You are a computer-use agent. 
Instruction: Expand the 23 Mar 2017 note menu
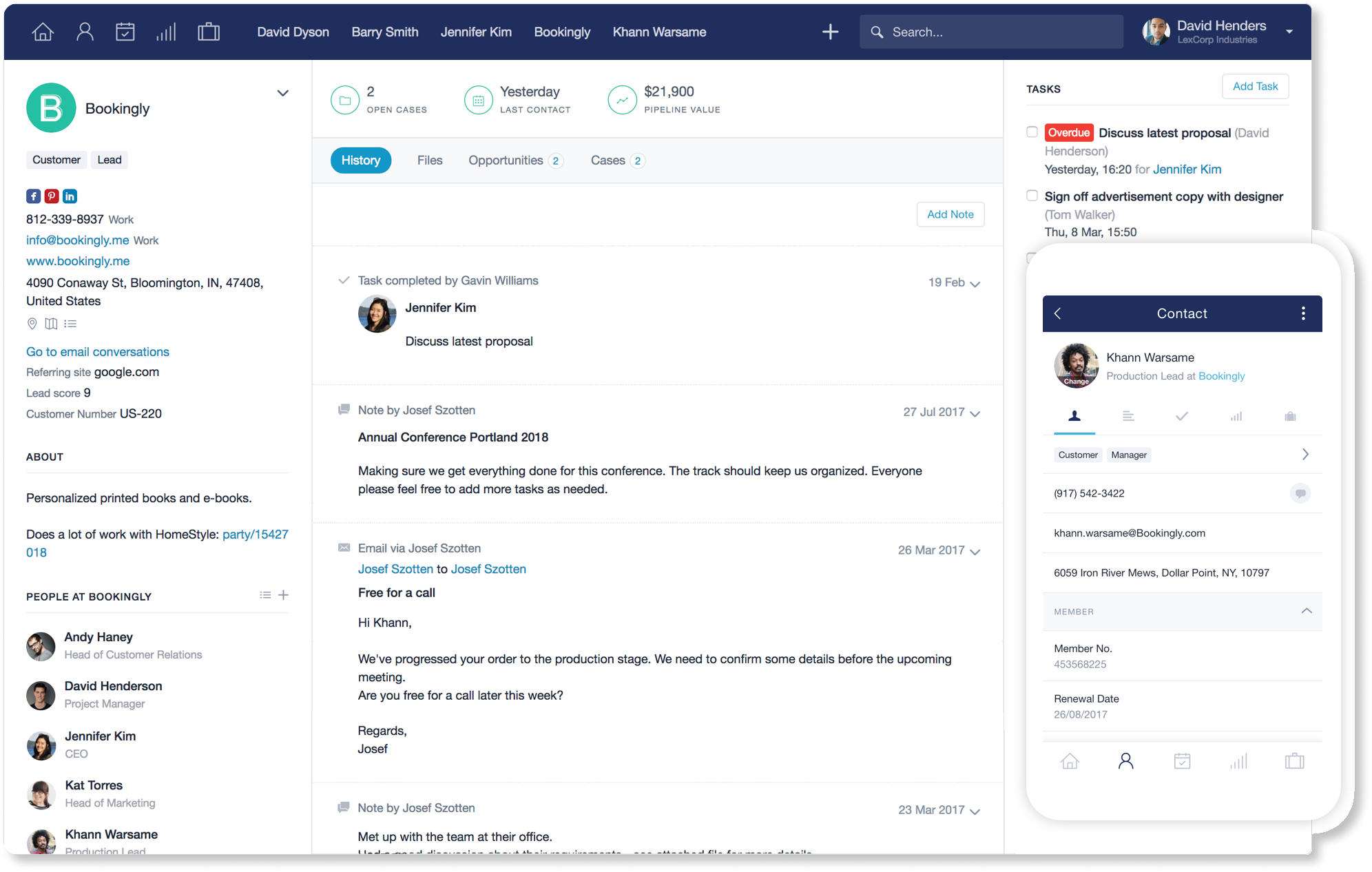[975, 811]
